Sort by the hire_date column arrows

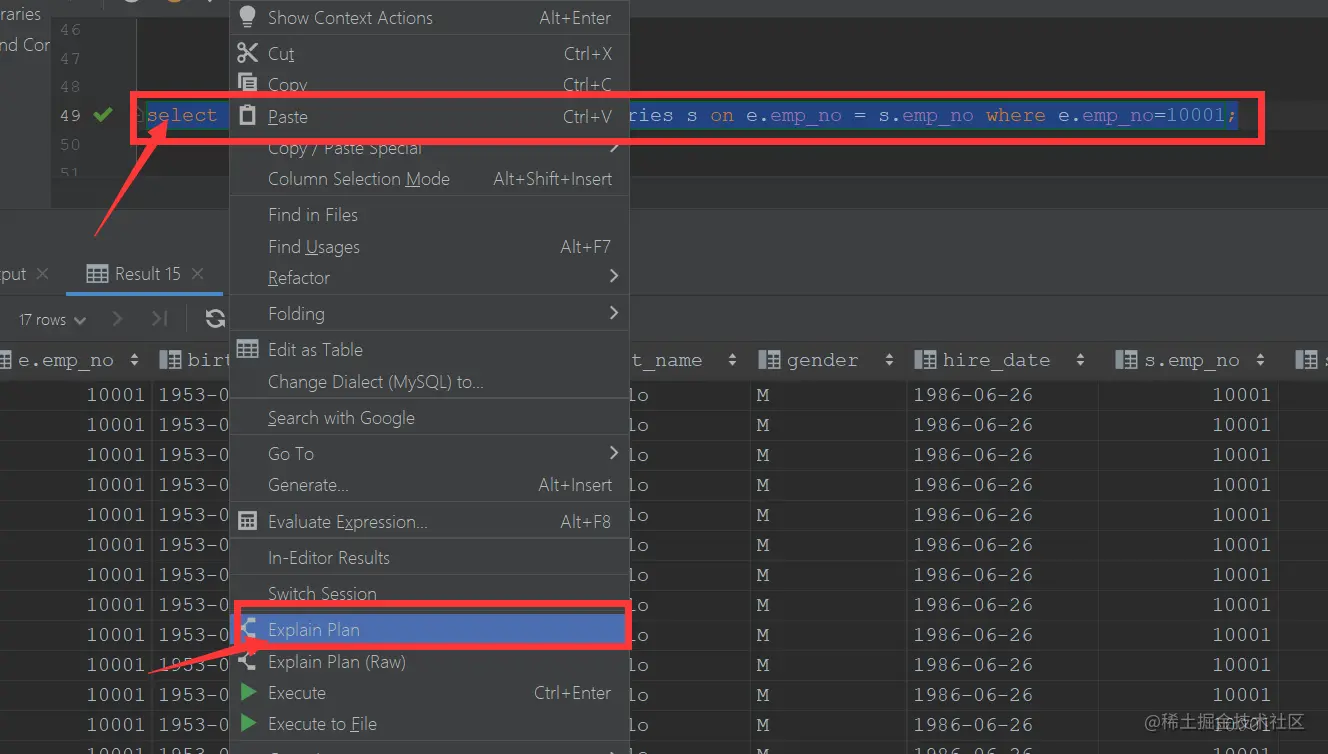1079,360
